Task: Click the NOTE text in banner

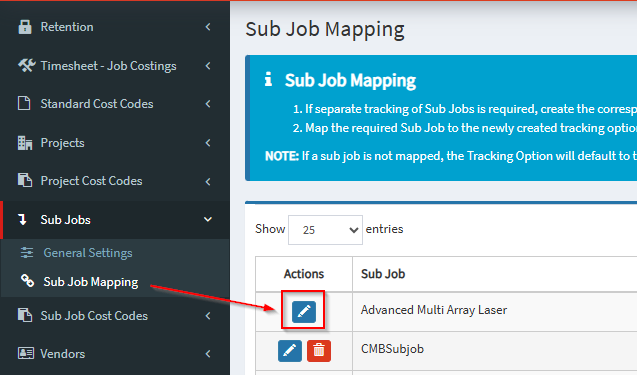Action: coord(282,156)
